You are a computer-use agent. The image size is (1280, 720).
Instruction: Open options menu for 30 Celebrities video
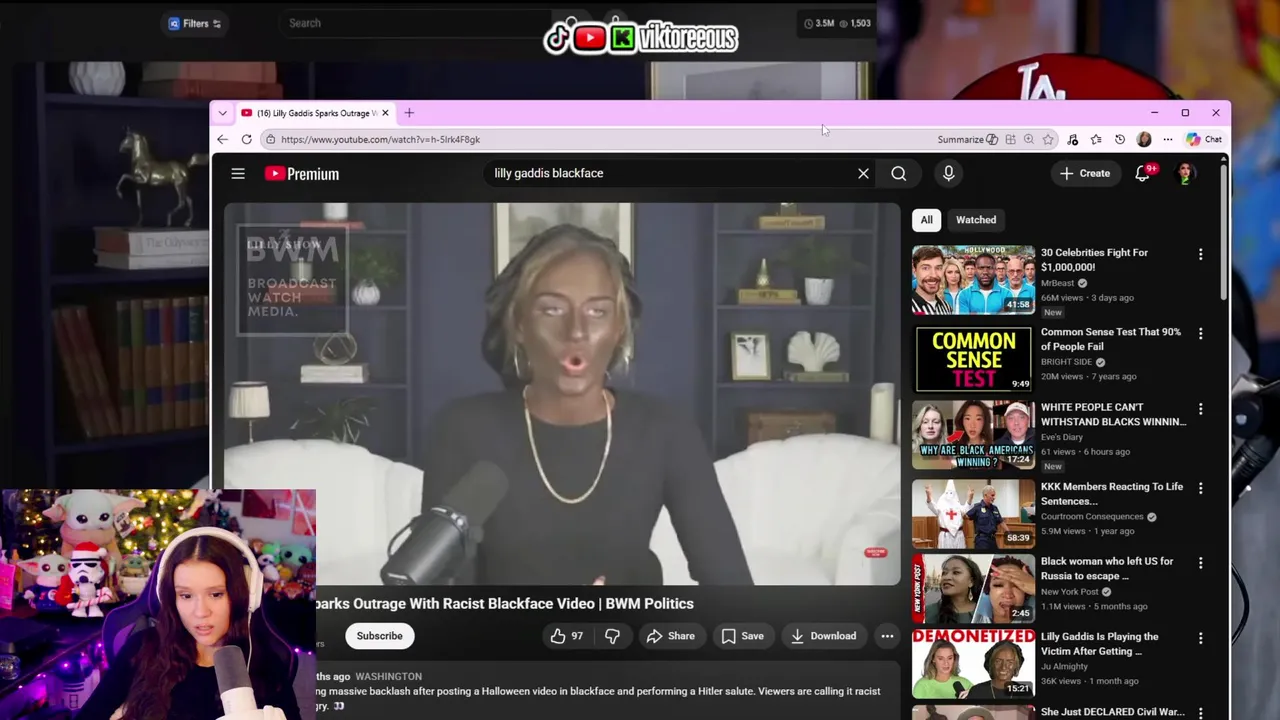point(1201,254)
